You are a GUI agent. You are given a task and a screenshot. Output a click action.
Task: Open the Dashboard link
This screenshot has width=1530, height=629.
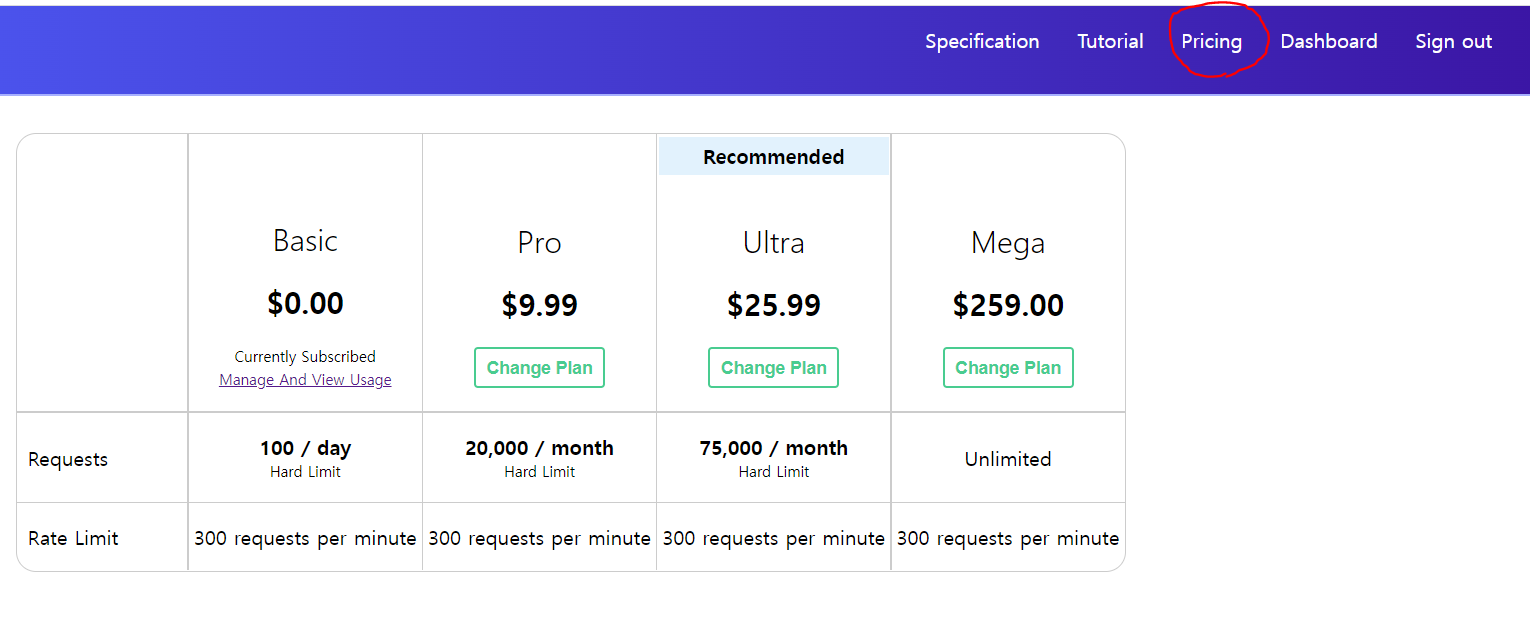1329,41
